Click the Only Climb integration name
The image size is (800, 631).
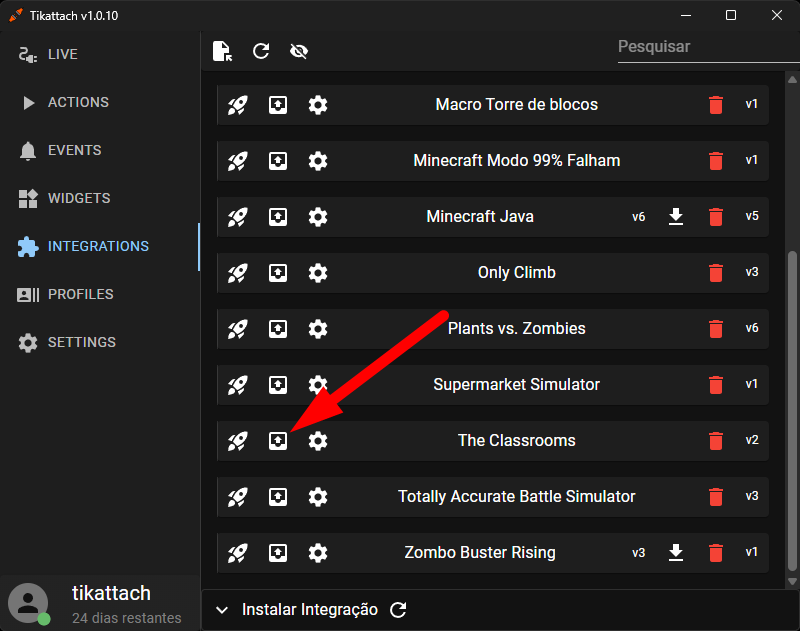(x=516, y=273)
